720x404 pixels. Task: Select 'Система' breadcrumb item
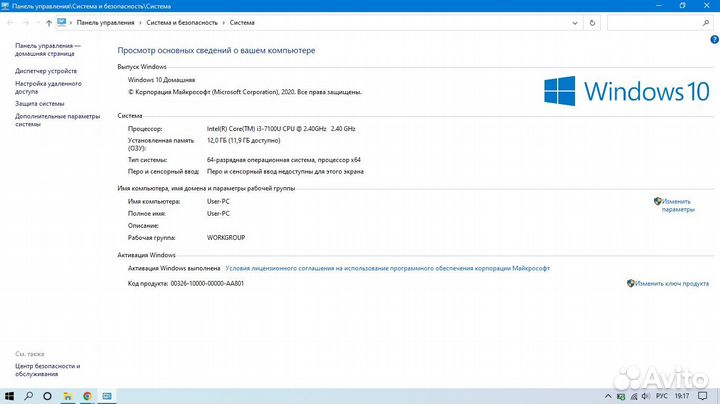pos(242,22)
